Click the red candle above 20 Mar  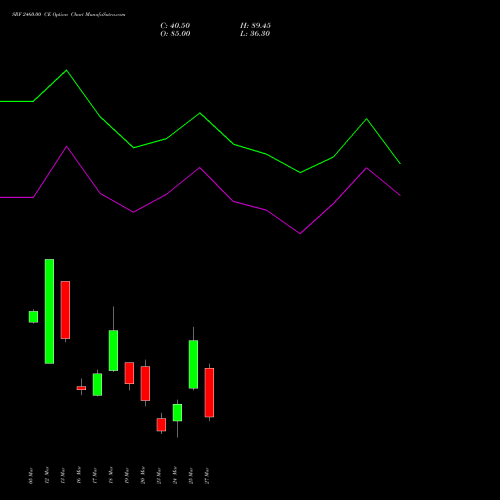click(145, 383)
